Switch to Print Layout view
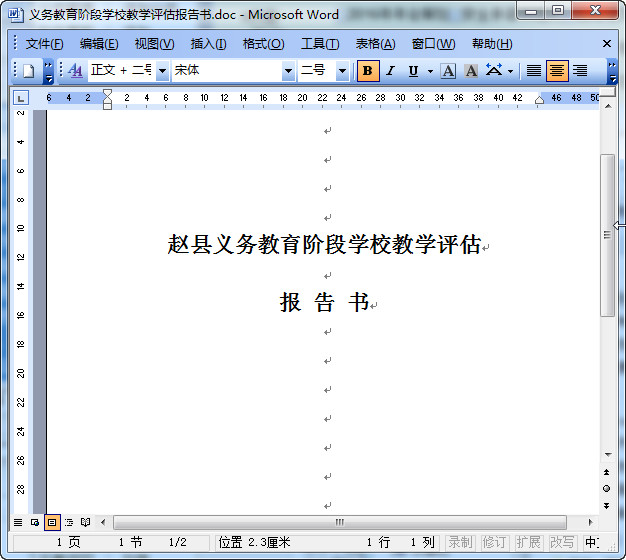626x560 pixels. coord(52,522)
